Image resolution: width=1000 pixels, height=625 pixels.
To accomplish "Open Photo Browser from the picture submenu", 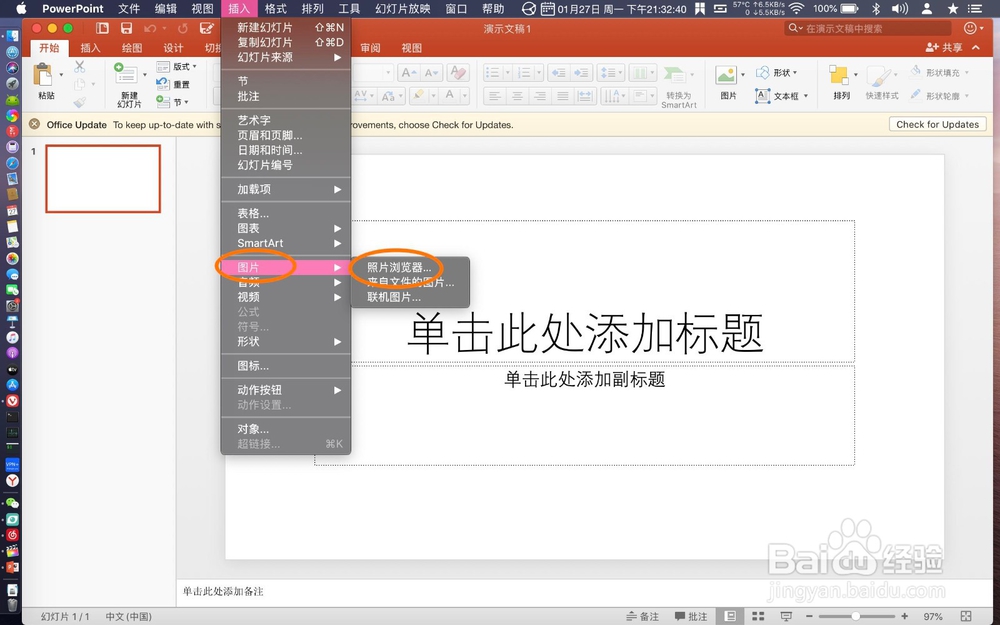I will click(x=399, y=267).
